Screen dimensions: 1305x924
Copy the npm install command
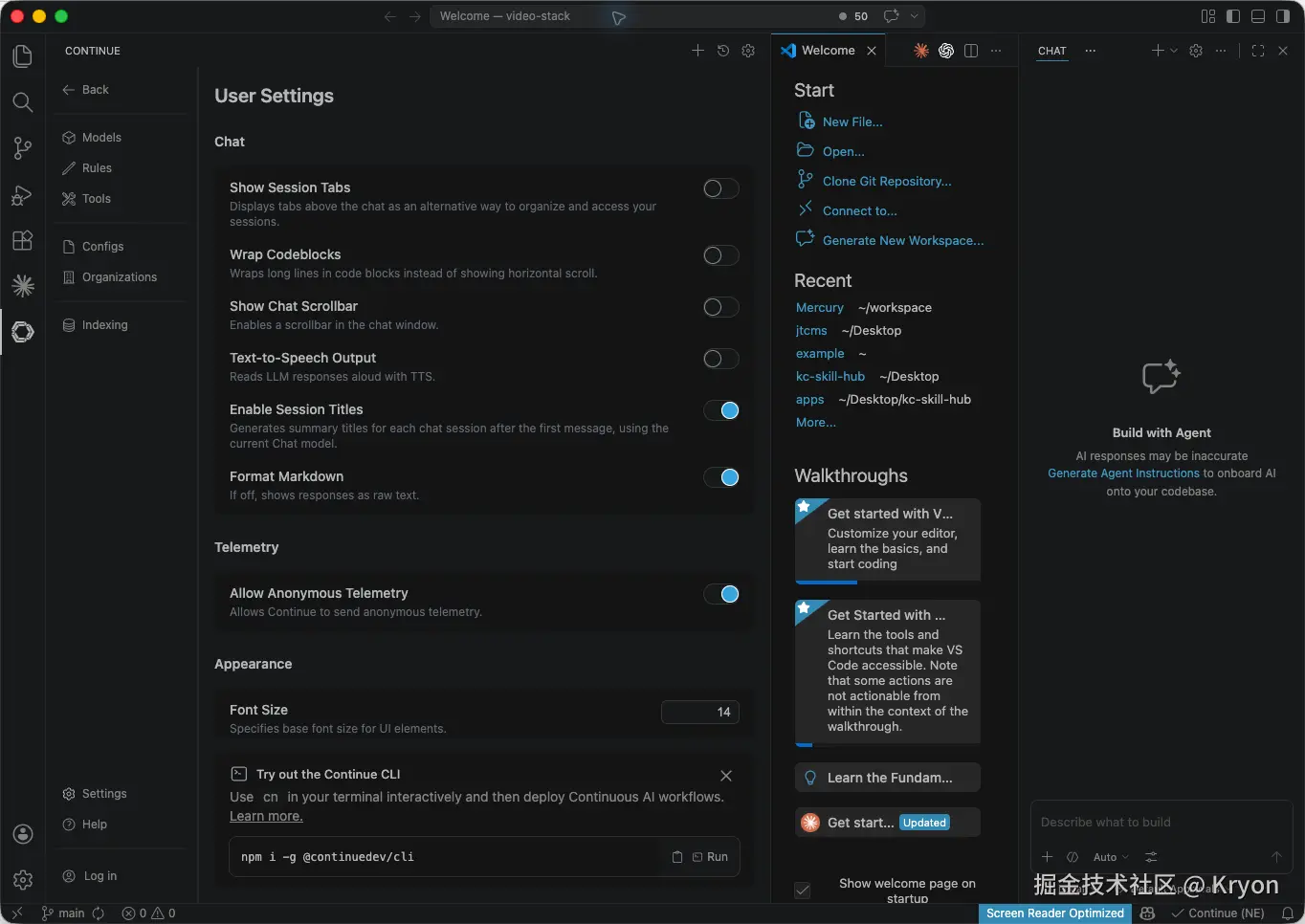coord(677,857)
